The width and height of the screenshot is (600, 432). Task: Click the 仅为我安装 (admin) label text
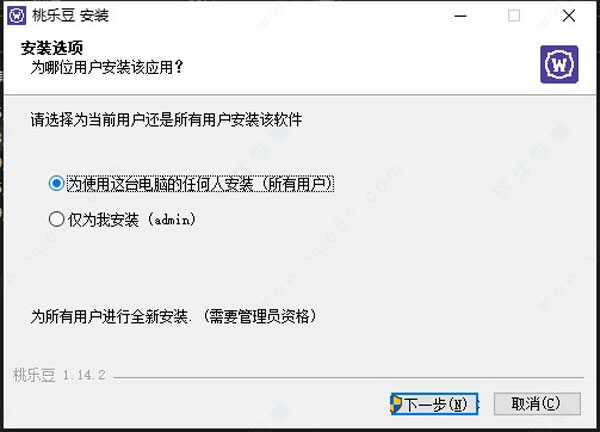(x=132, y=220)
